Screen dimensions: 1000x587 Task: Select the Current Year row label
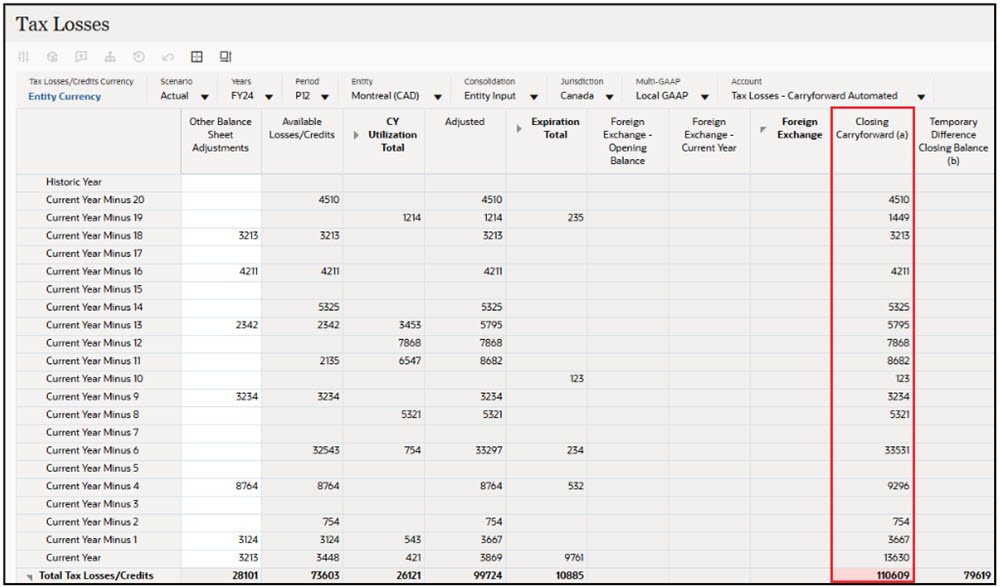pos(73,557)
